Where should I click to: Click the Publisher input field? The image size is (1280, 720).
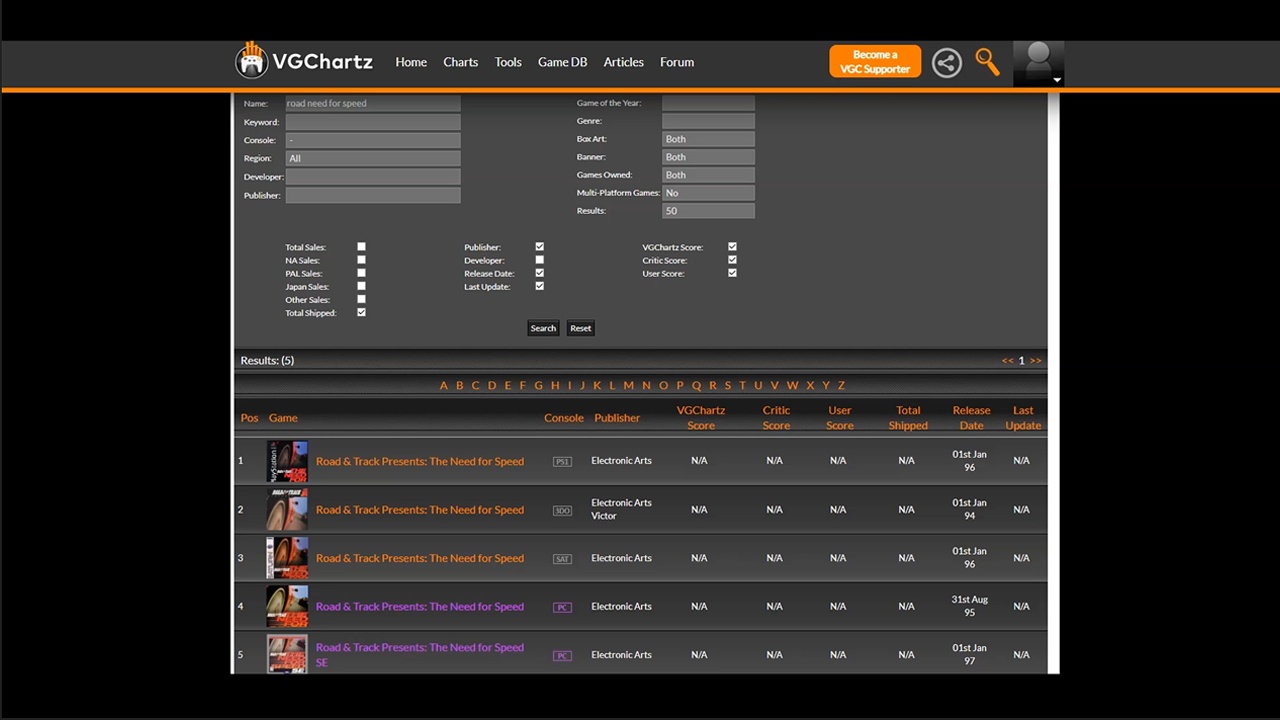[373, 195]
